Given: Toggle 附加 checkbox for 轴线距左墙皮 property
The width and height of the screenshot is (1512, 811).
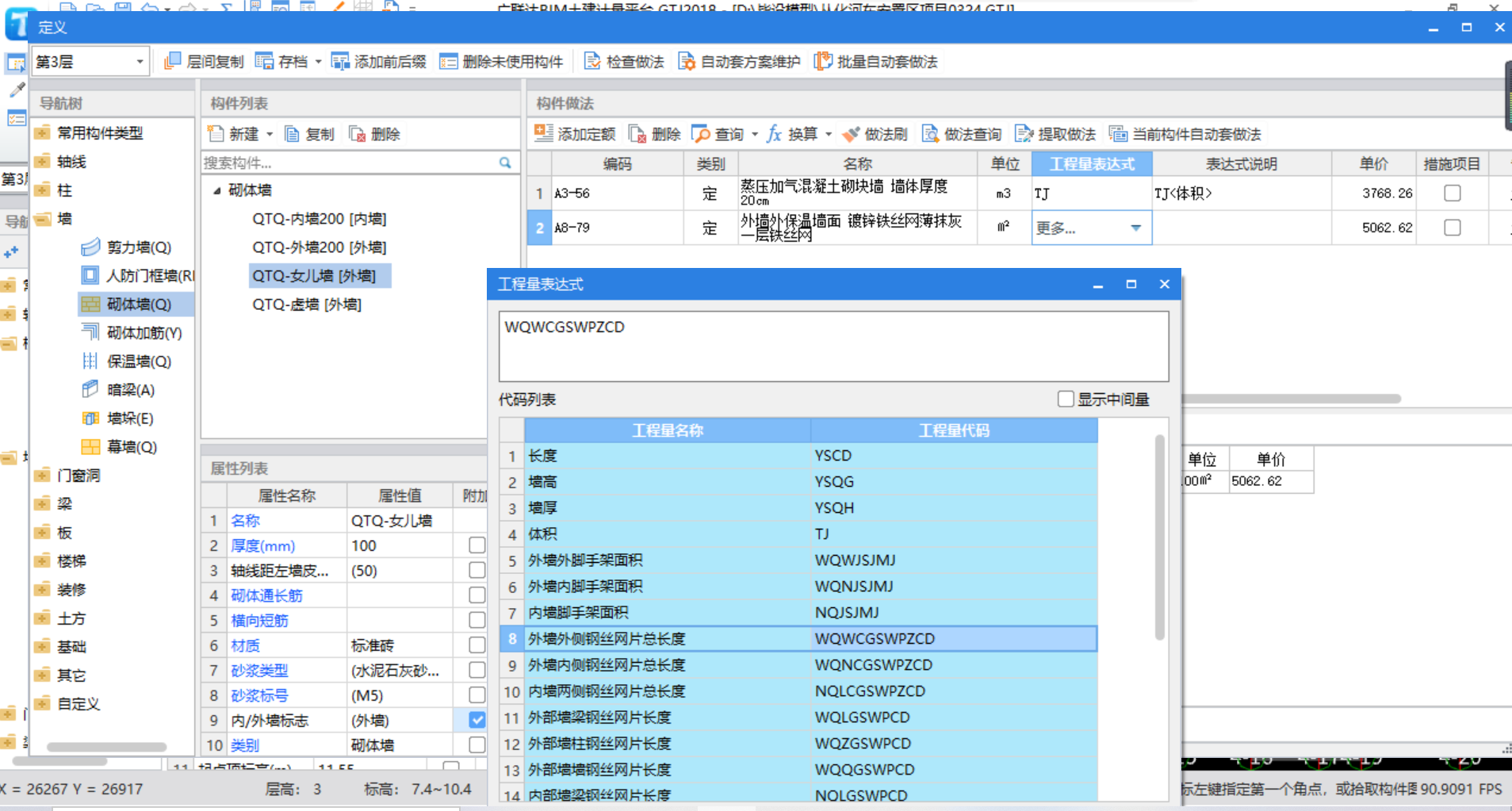Looking at the screenshot, I should coord(477,570).
